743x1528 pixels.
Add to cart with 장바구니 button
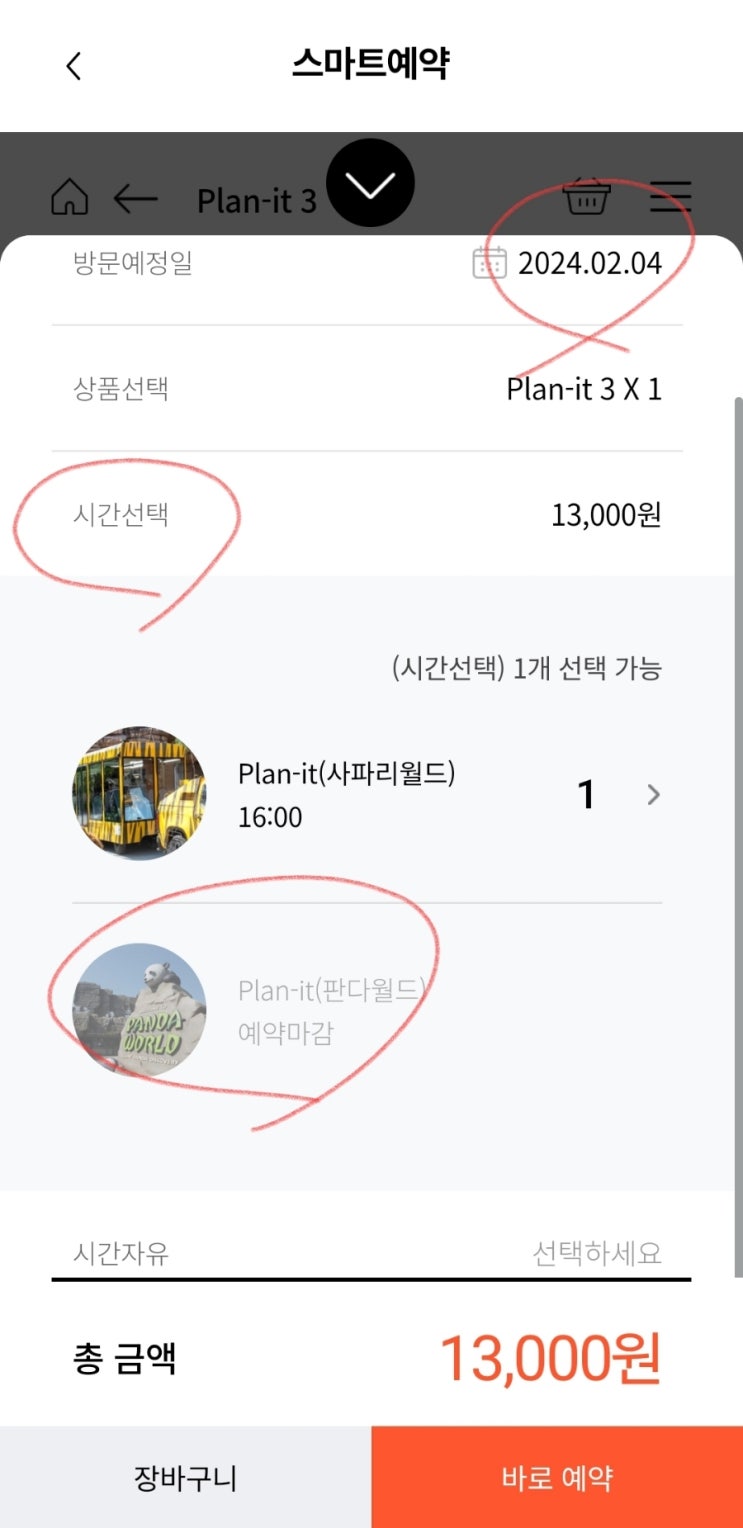pos(185,1477)
